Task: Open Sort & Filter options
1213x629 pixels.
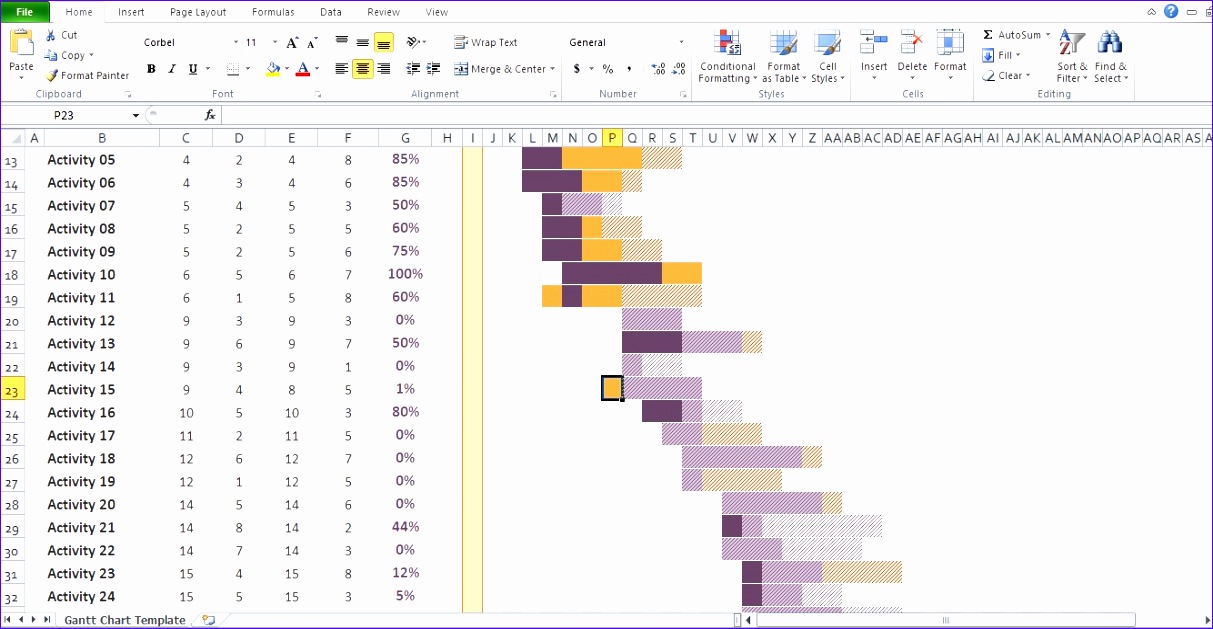Action: (x=1070, y=55)
